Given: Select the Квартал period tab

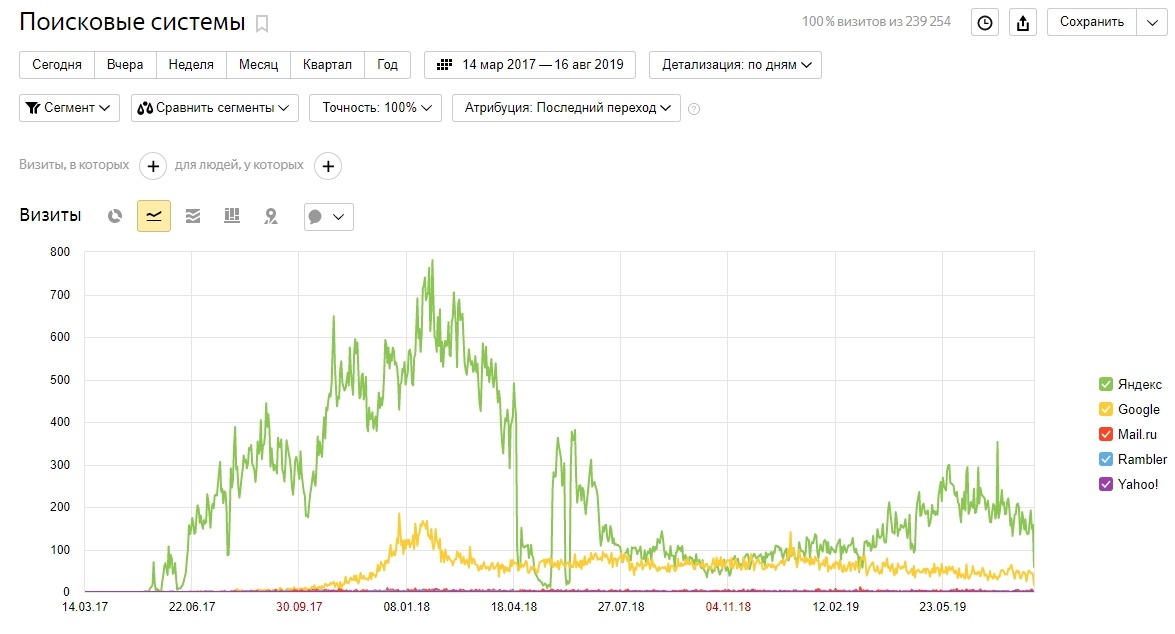Looking at the screenshot, I should coord(327,65).
